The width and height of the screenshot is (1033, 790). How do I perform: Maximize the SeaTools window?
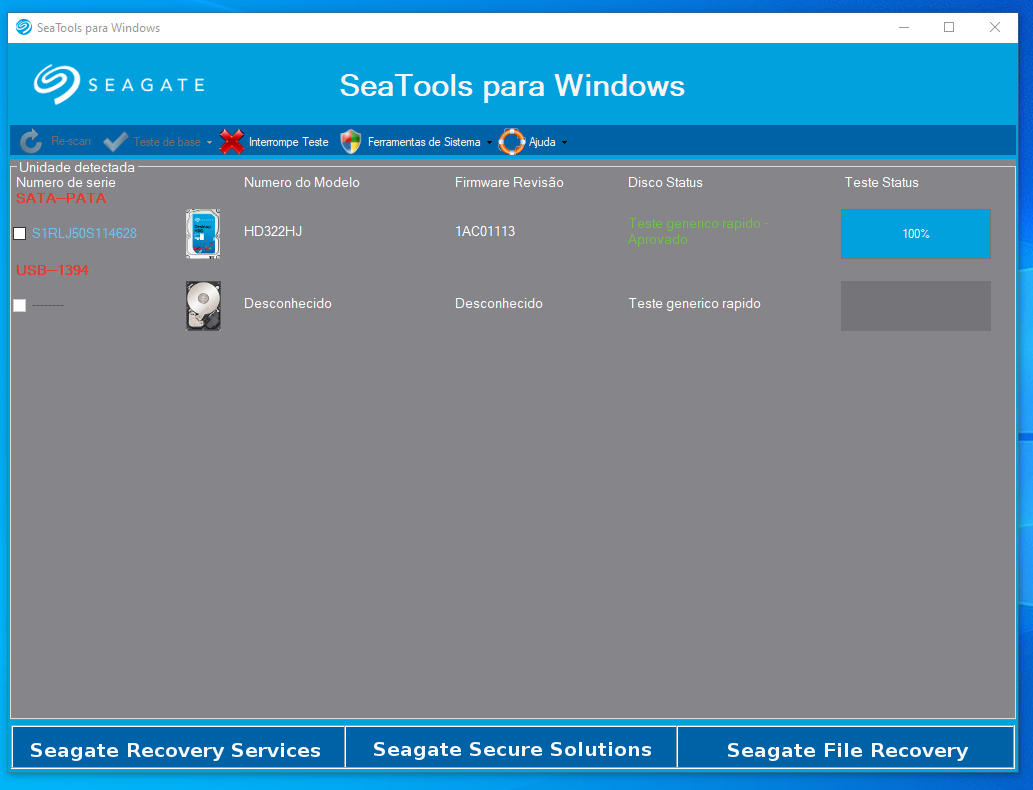[x=949, y=27]
